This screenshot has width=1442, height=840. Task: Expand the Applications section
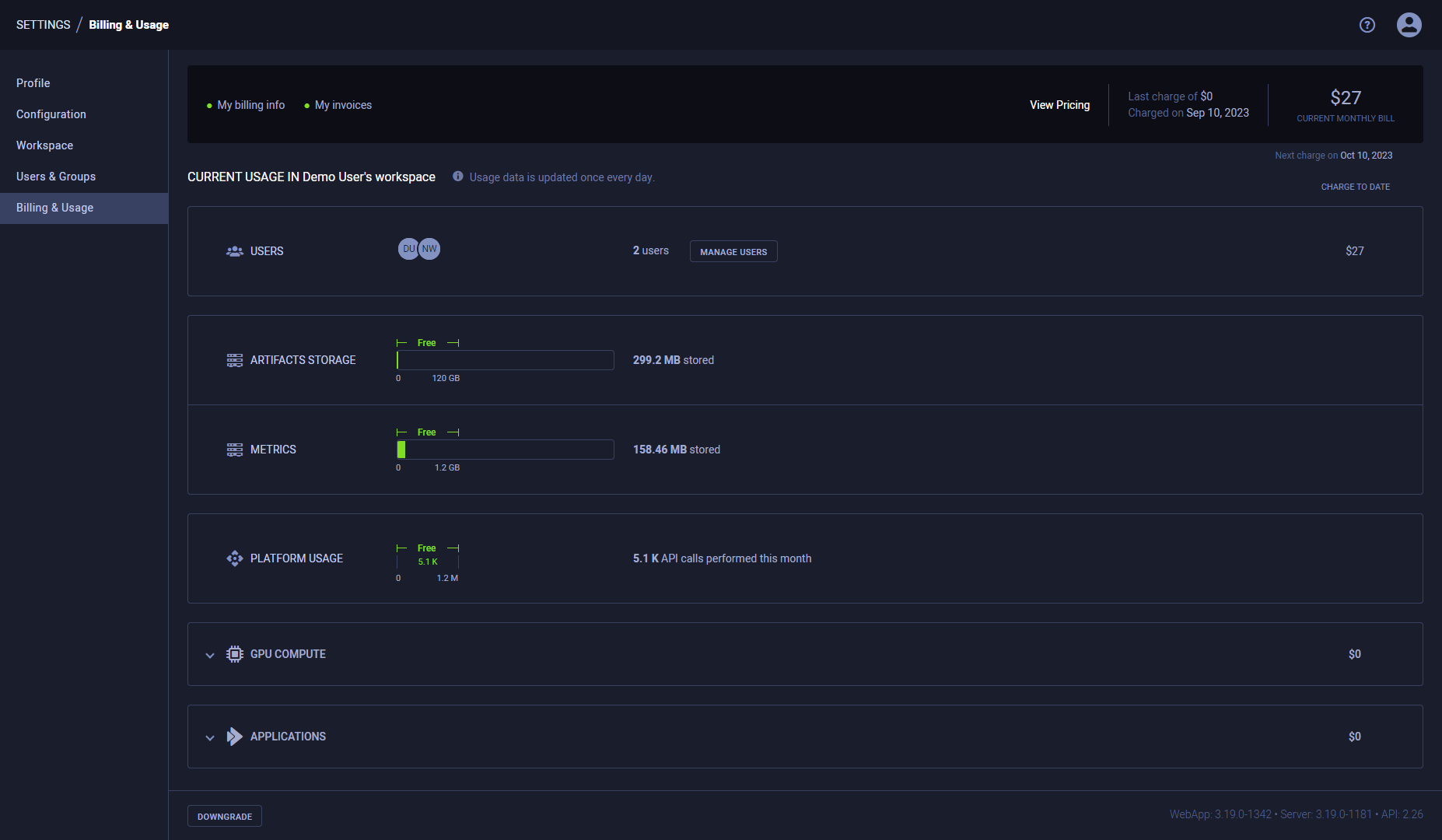pos(210,737)
